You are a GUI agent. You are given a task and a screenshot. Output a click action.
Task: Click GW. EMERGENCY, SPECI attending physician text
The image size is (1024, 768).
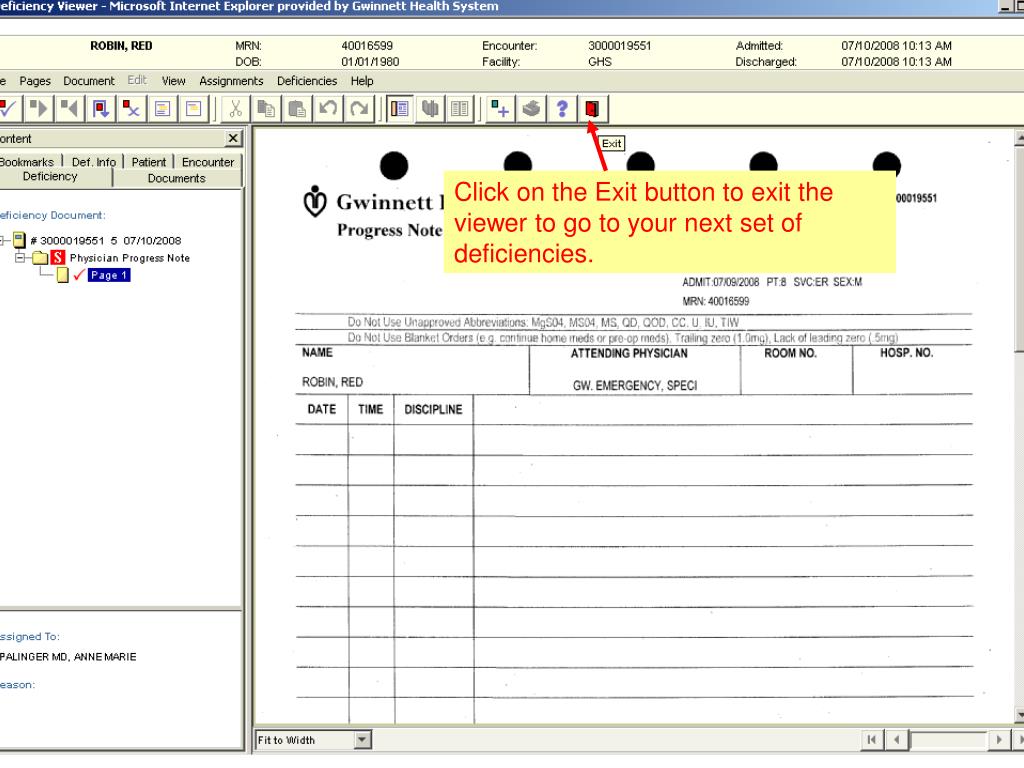[x=635, y=385]
